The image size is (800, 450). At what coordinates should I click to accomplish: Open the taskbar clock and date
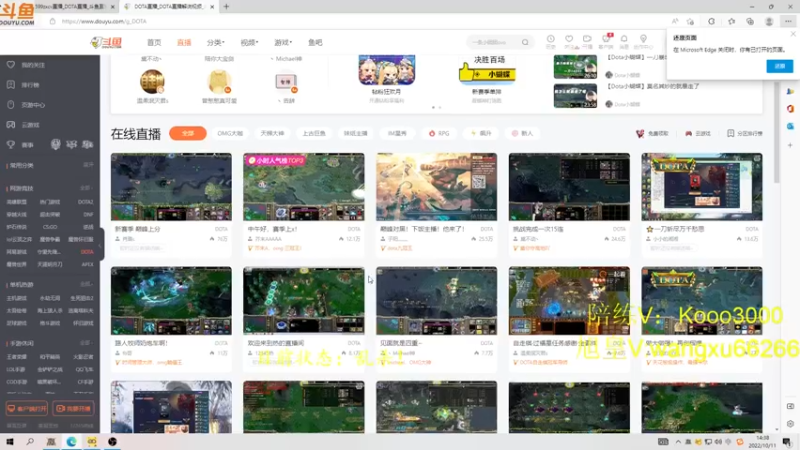coord(763,442)
